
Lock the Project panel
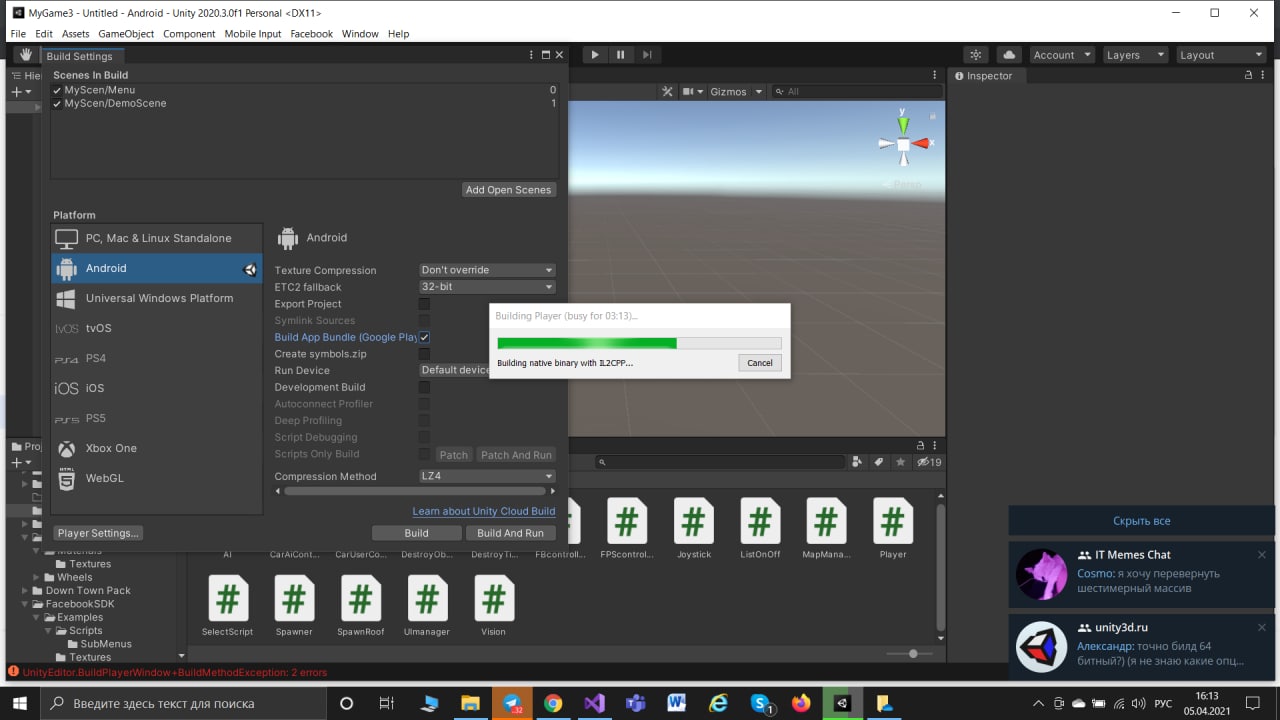tap(921, 445)
